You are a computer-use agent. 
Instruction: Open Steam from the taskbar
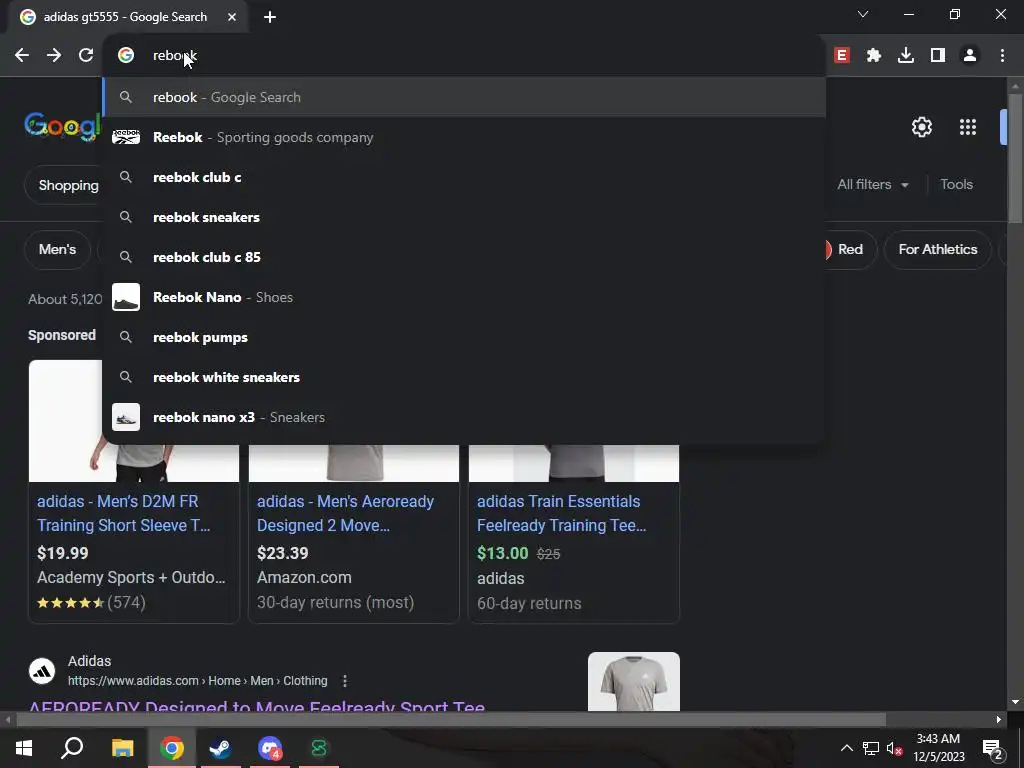point(220,748)
